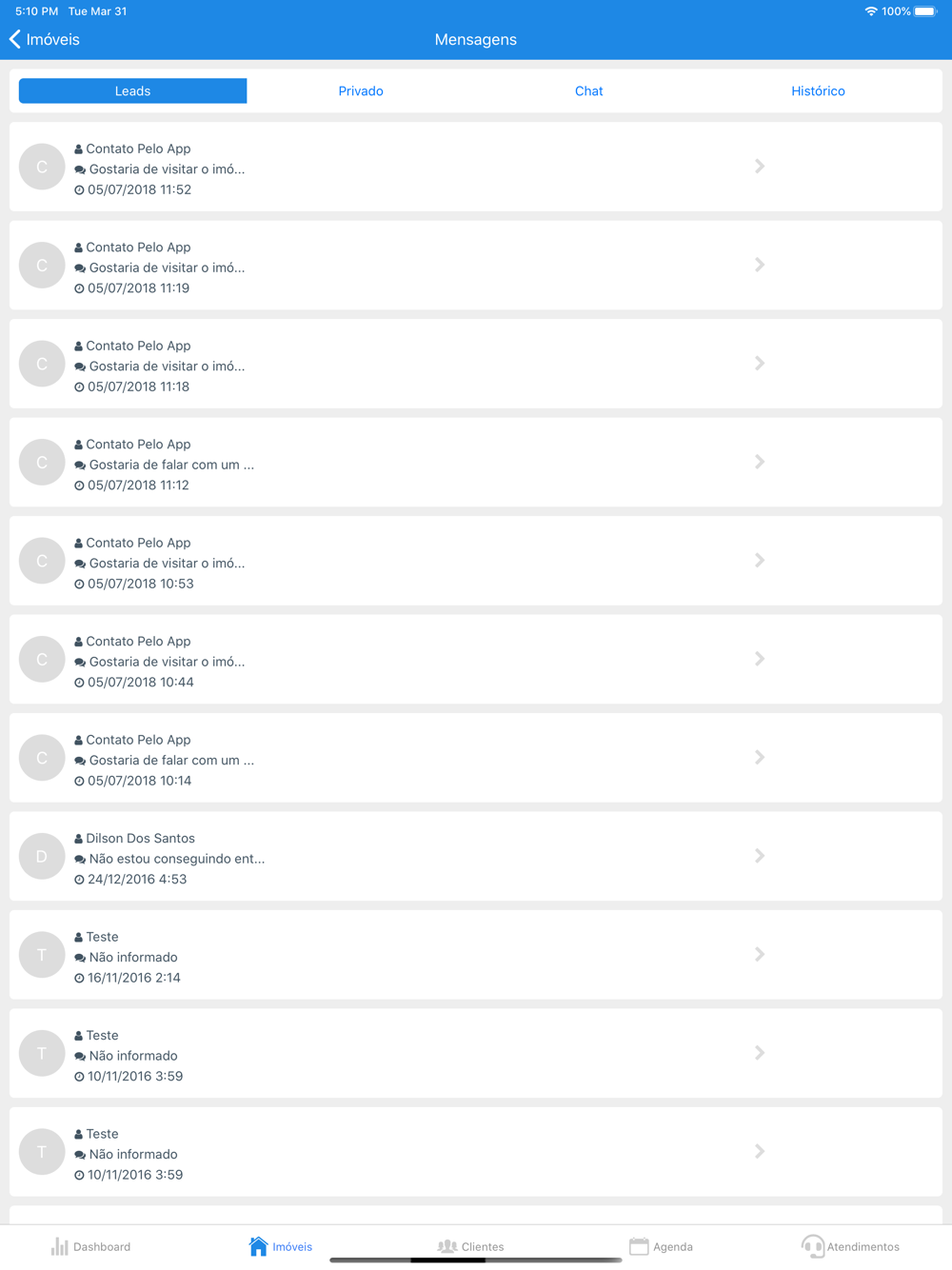Switch to the Privado tab
This screenshot has width=952, height=1270.
coord(361,90)
